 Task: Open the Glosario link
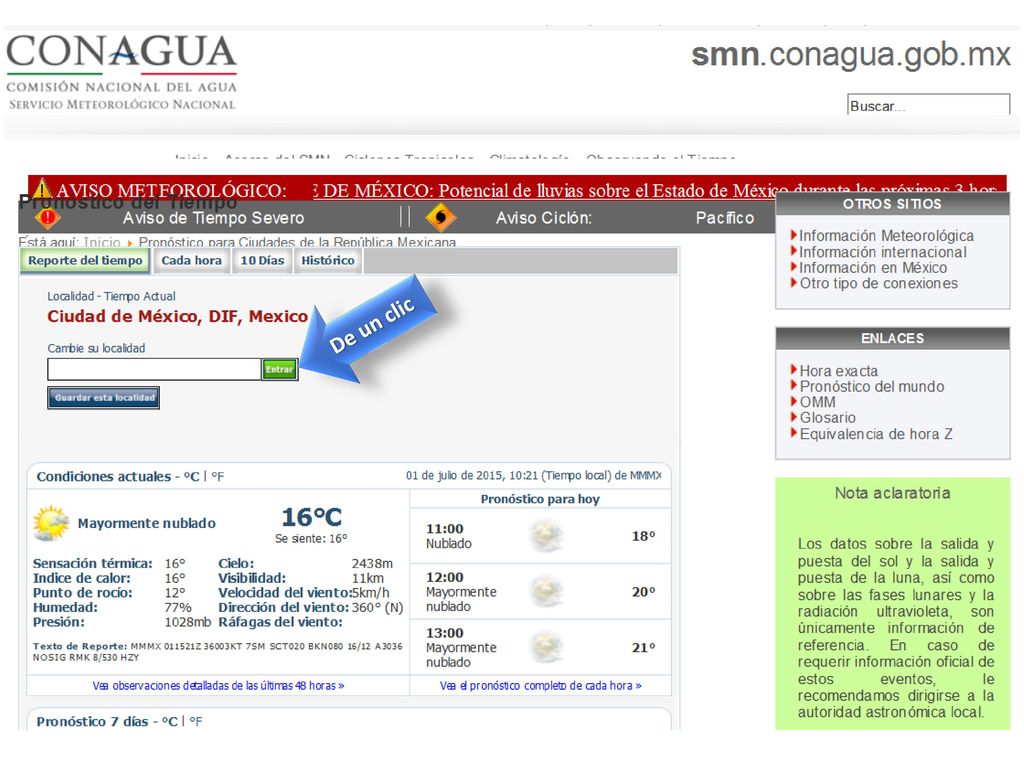click(x=827, y=418)
